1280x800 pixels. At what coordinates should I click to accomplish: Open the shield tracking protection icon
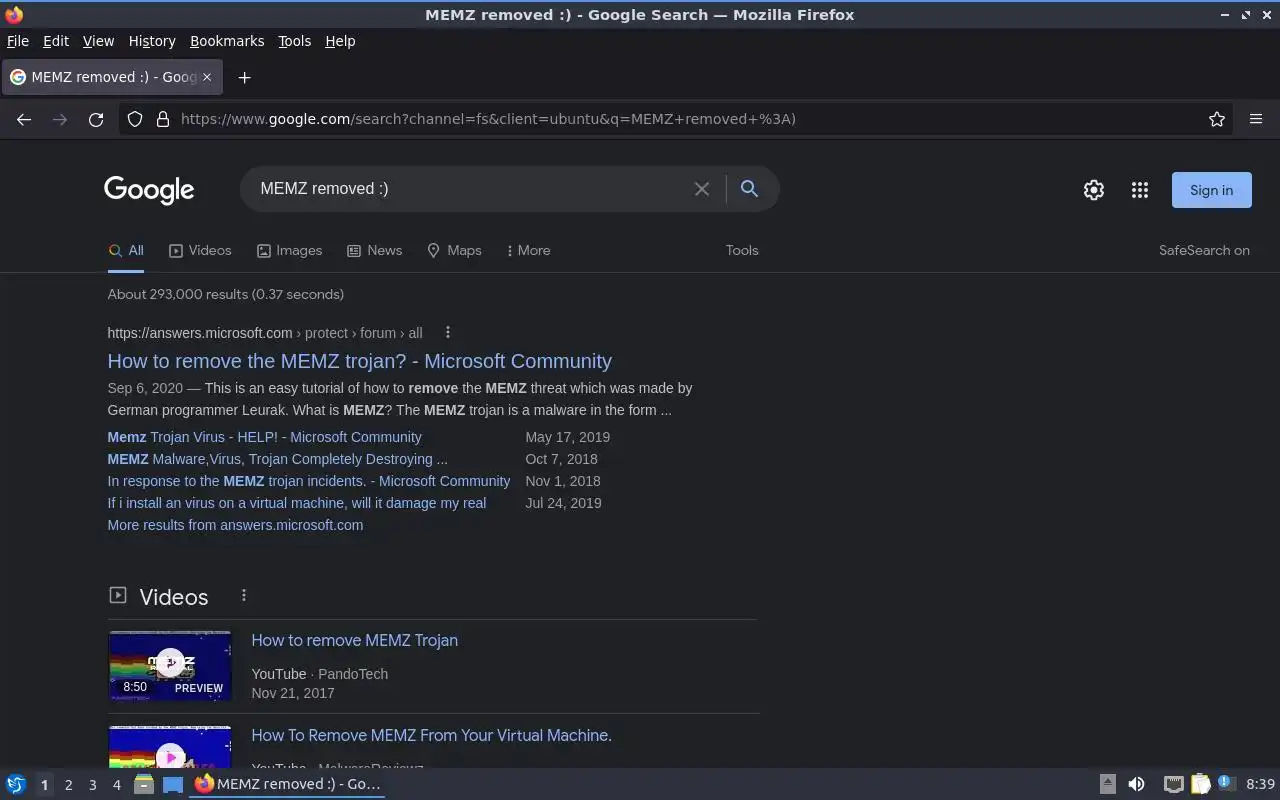(x=135, y=119)
